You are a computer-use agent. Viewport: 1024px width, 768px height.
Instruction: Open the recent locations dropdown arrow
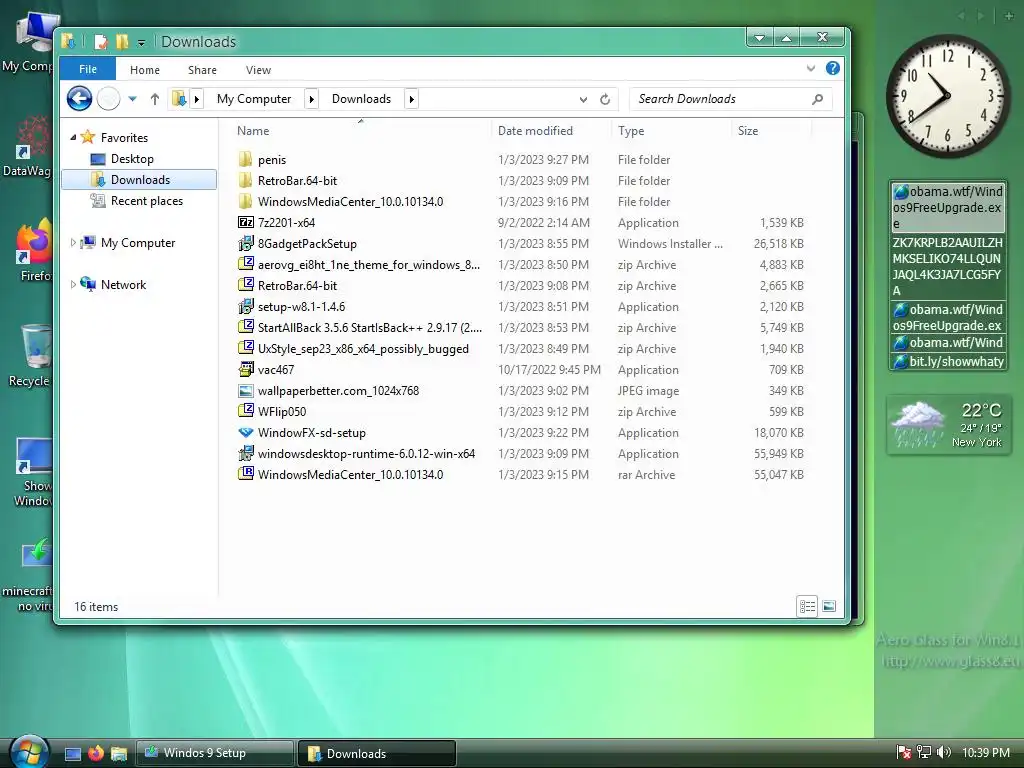pyautogui.click(x=133, y=99)
